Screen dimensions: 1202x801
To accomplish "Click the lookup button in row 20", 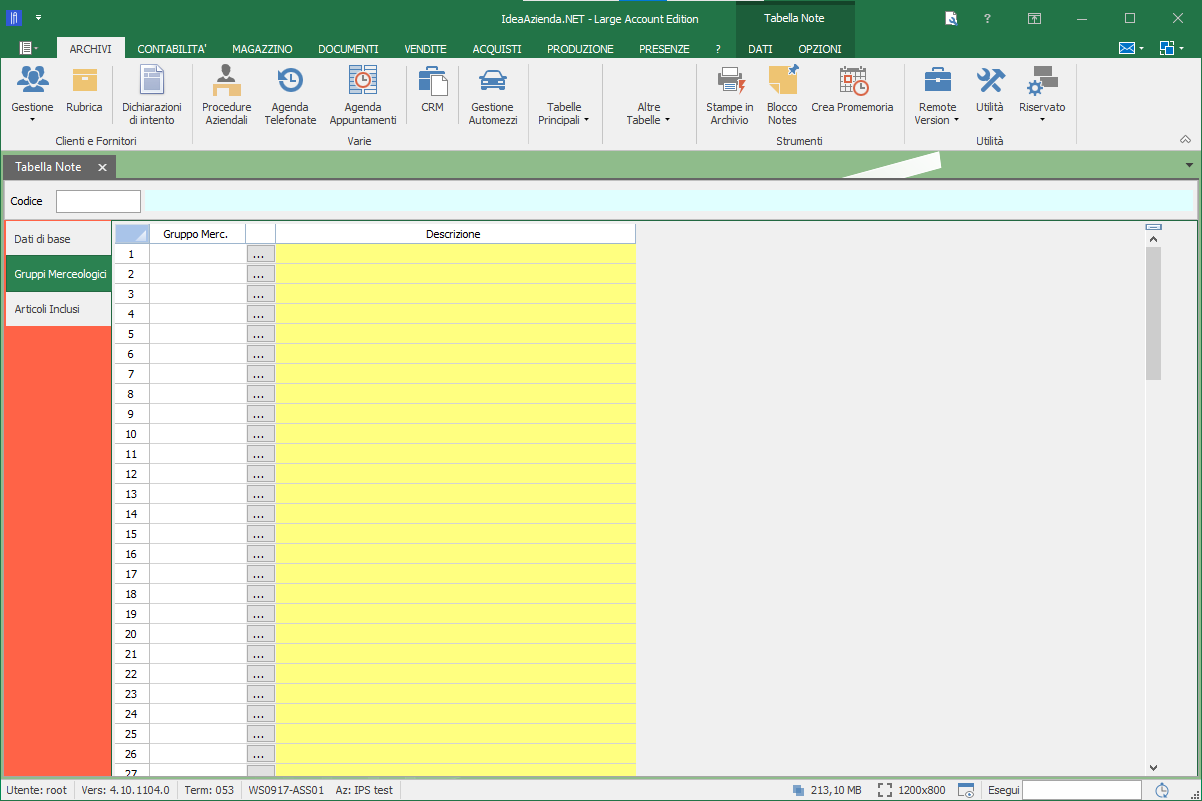I will (x=260, y=634).
